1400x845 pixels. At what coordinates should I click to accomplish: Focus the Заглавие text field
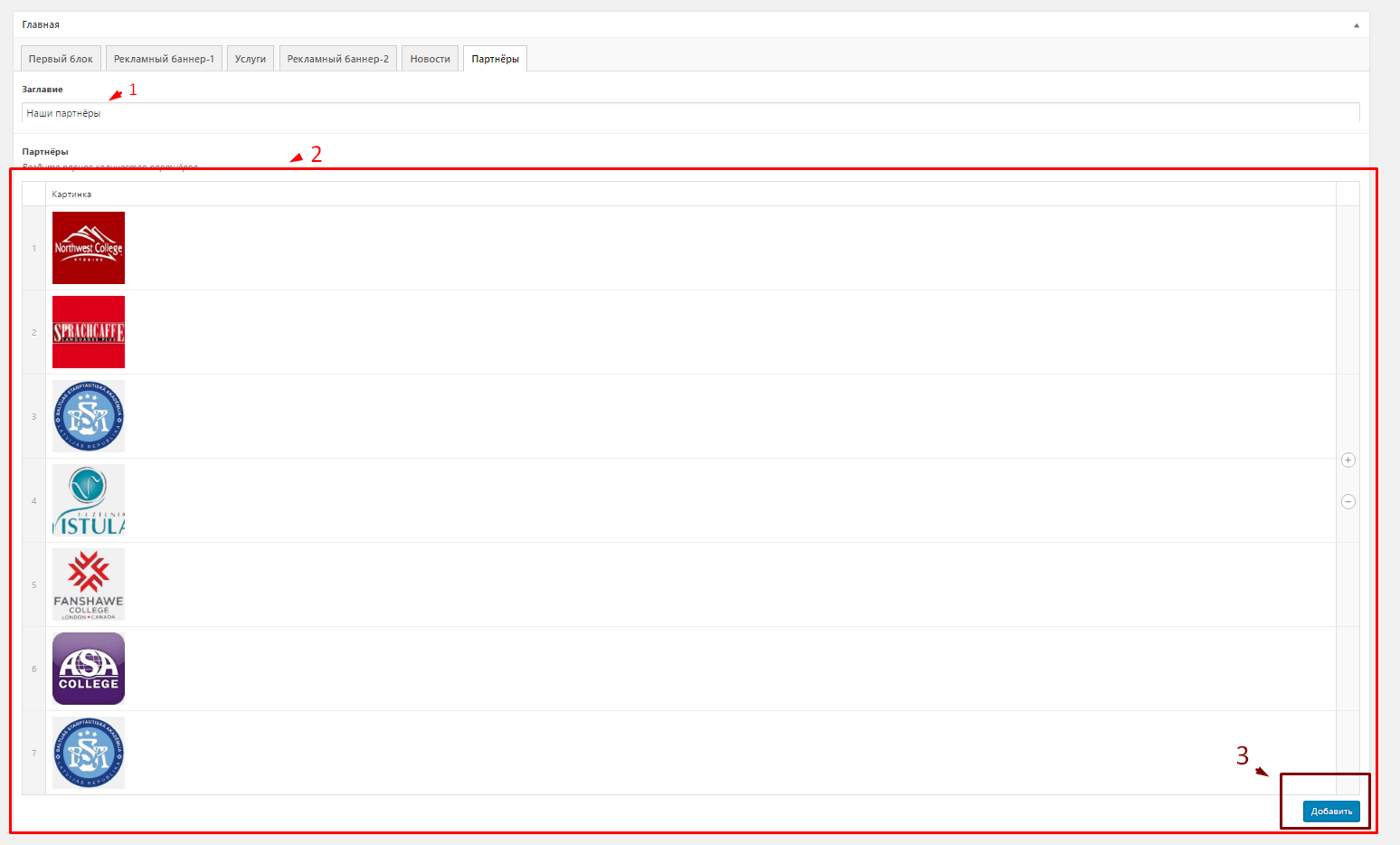coord(690,113)
